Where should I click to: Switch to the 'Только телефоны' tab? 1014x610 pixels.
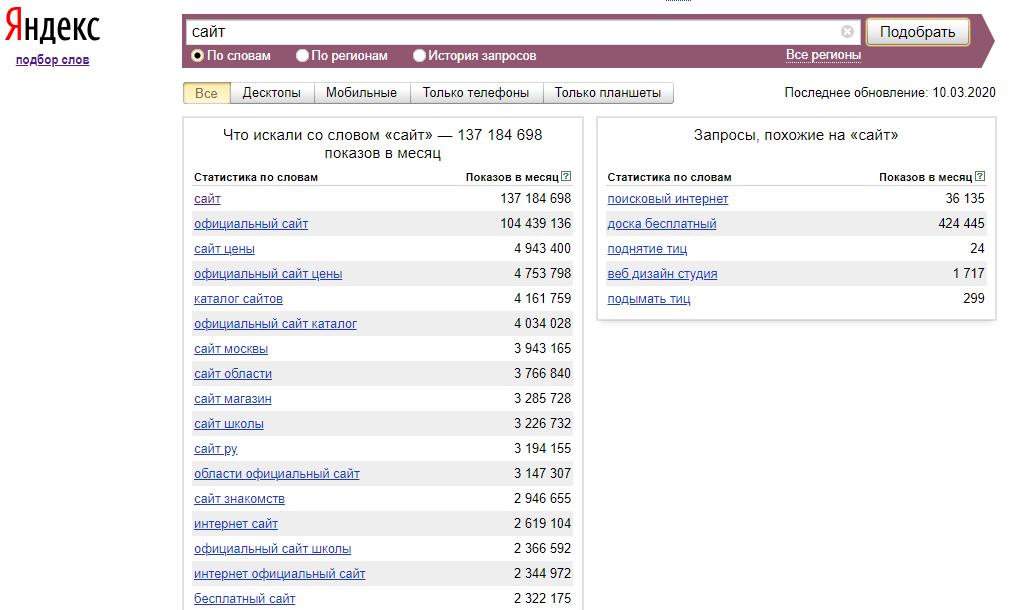476,93
